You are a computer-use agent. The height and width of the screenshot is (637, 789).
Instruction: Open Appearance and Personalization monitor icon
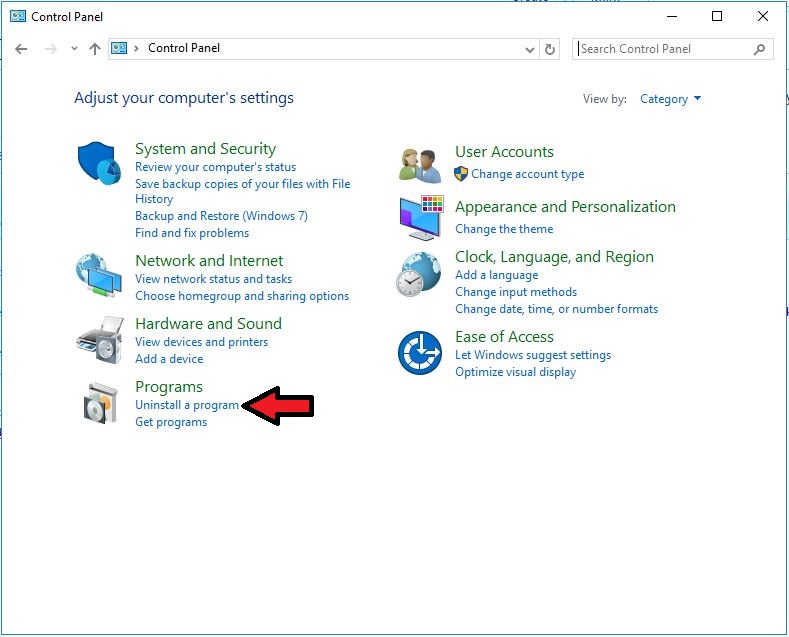coord(420,216)
